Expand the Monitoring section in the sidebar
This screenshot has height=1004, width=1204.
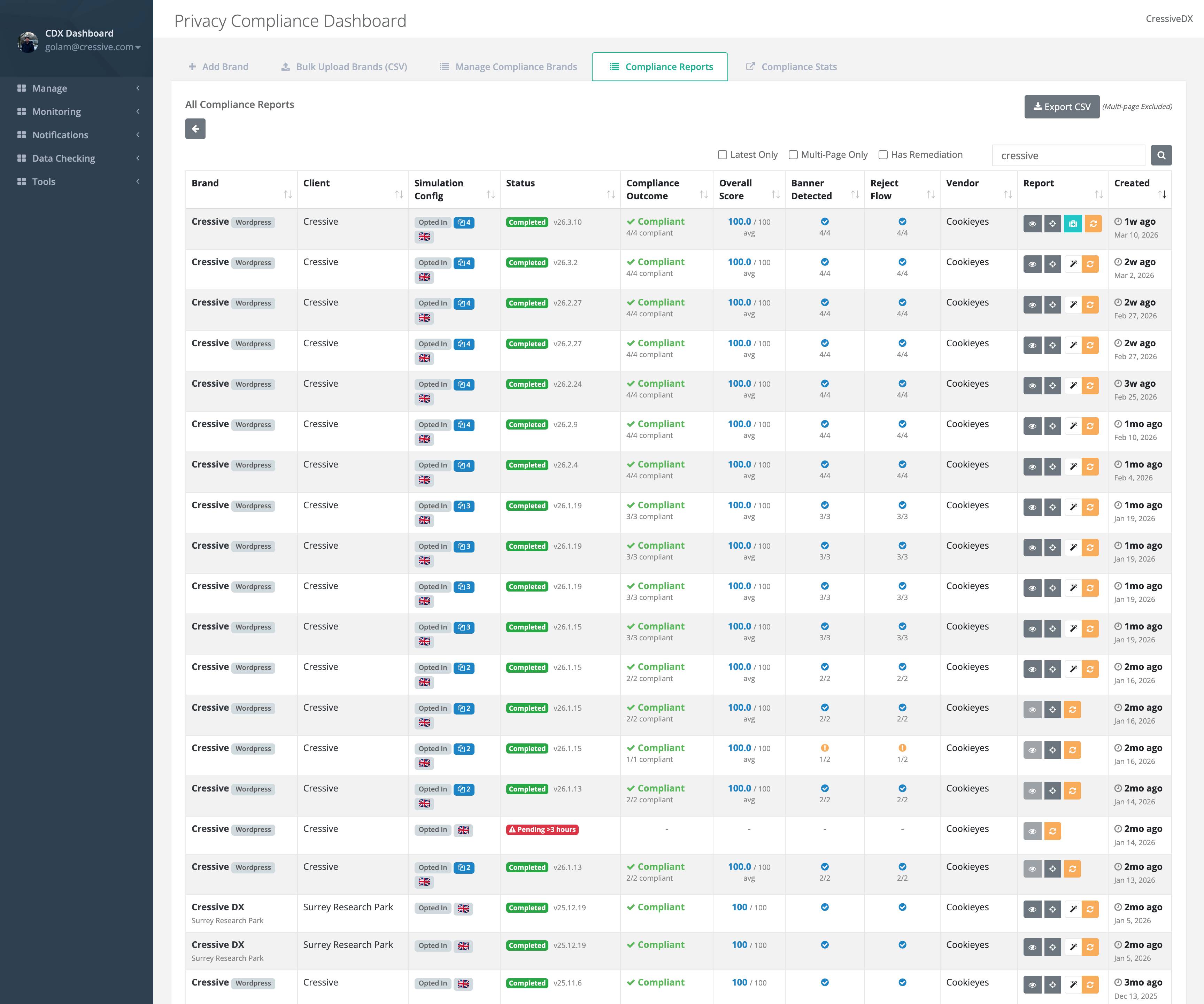pos(56,111)
